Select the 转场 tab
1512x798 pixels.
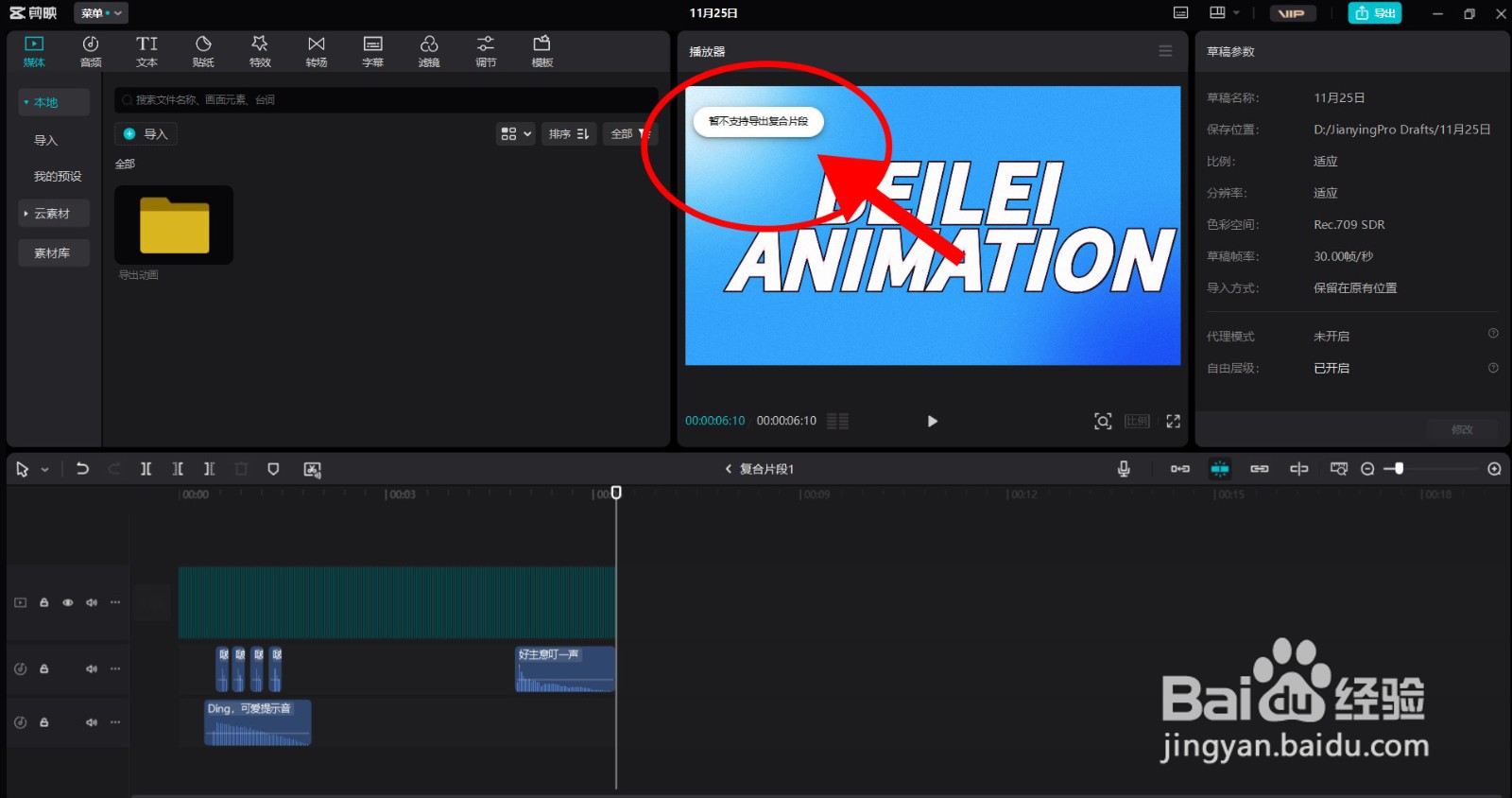pyautogui.click(x=317, y=51)
